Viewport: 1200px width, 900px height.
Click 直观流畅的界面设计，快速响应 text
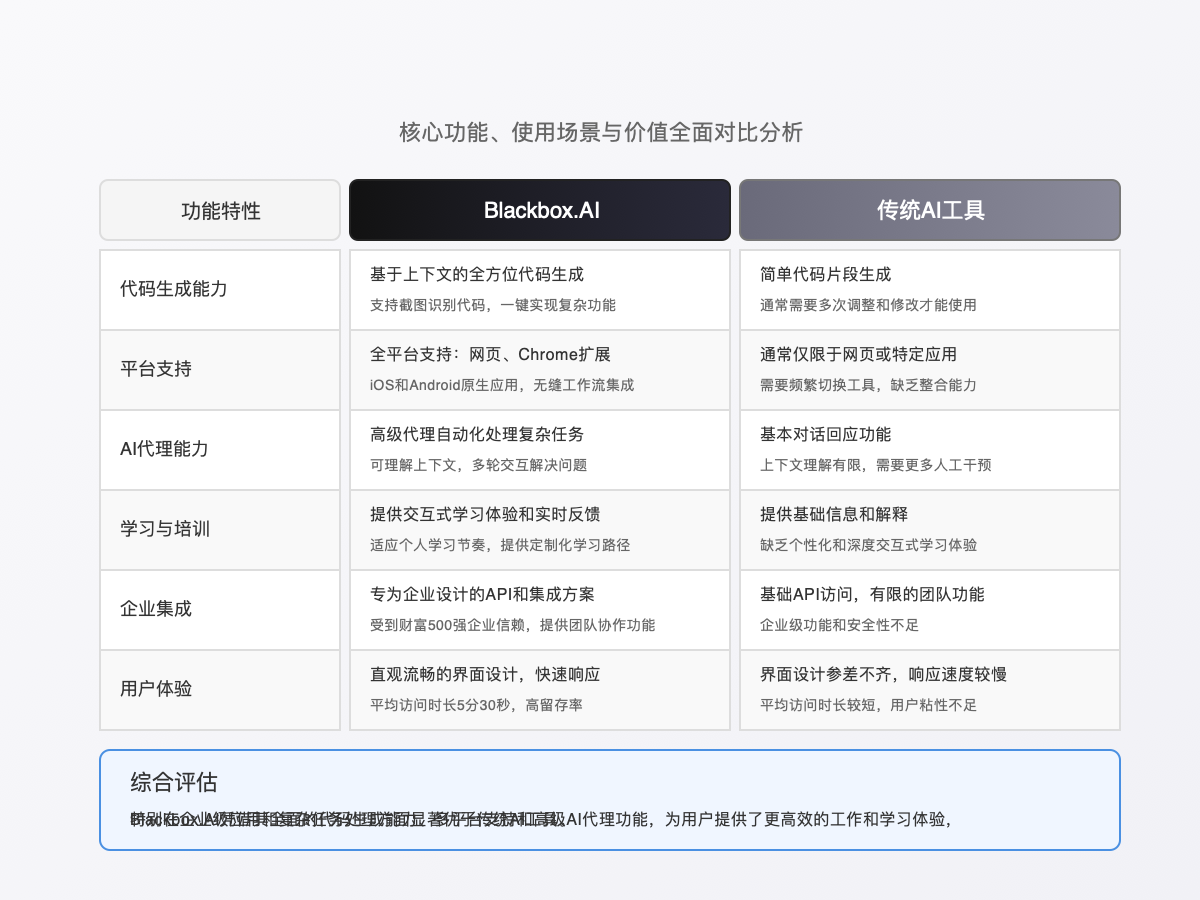[485, 674]
